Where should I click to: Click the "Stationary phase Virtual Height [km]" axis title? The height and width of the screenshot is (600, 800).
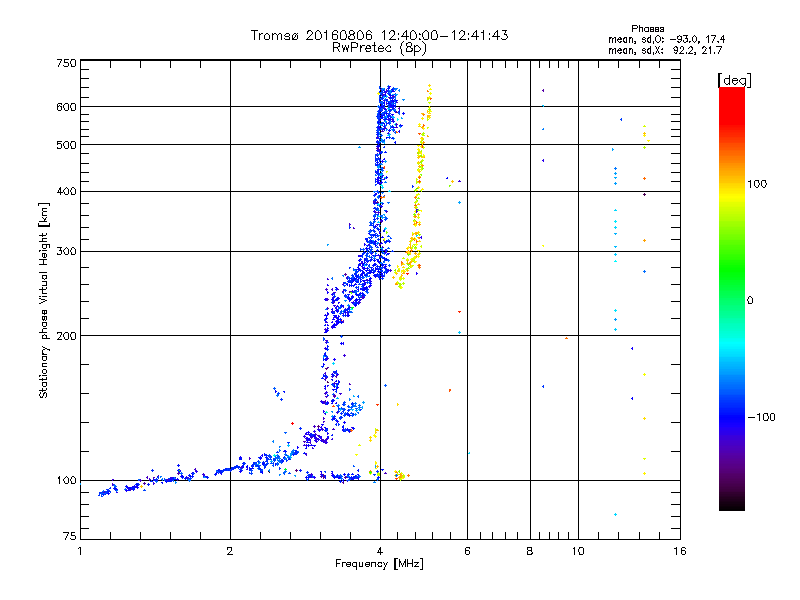44,300
